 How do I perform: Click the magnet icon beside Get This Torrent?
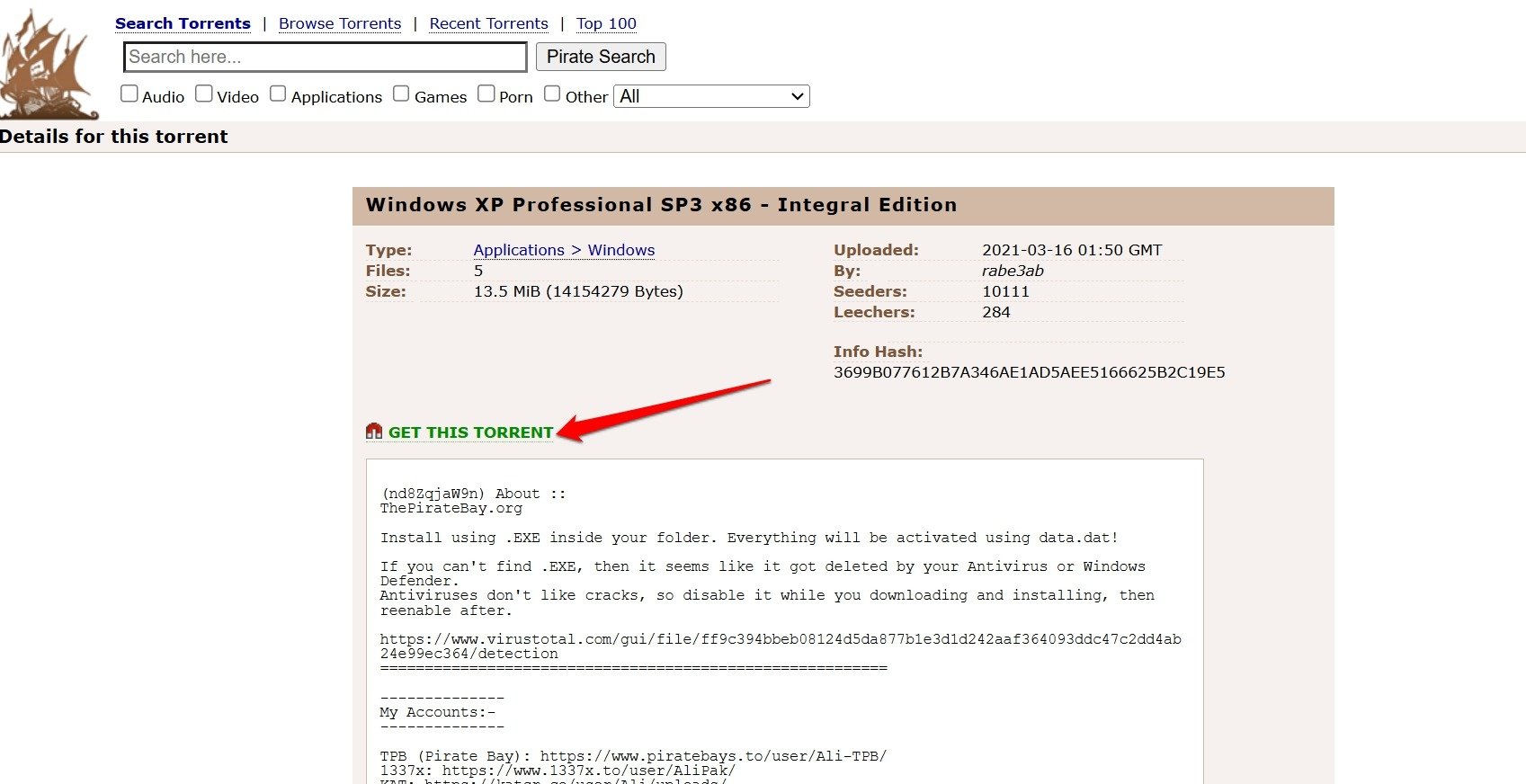pyautogui.click(x=374, y=432)
